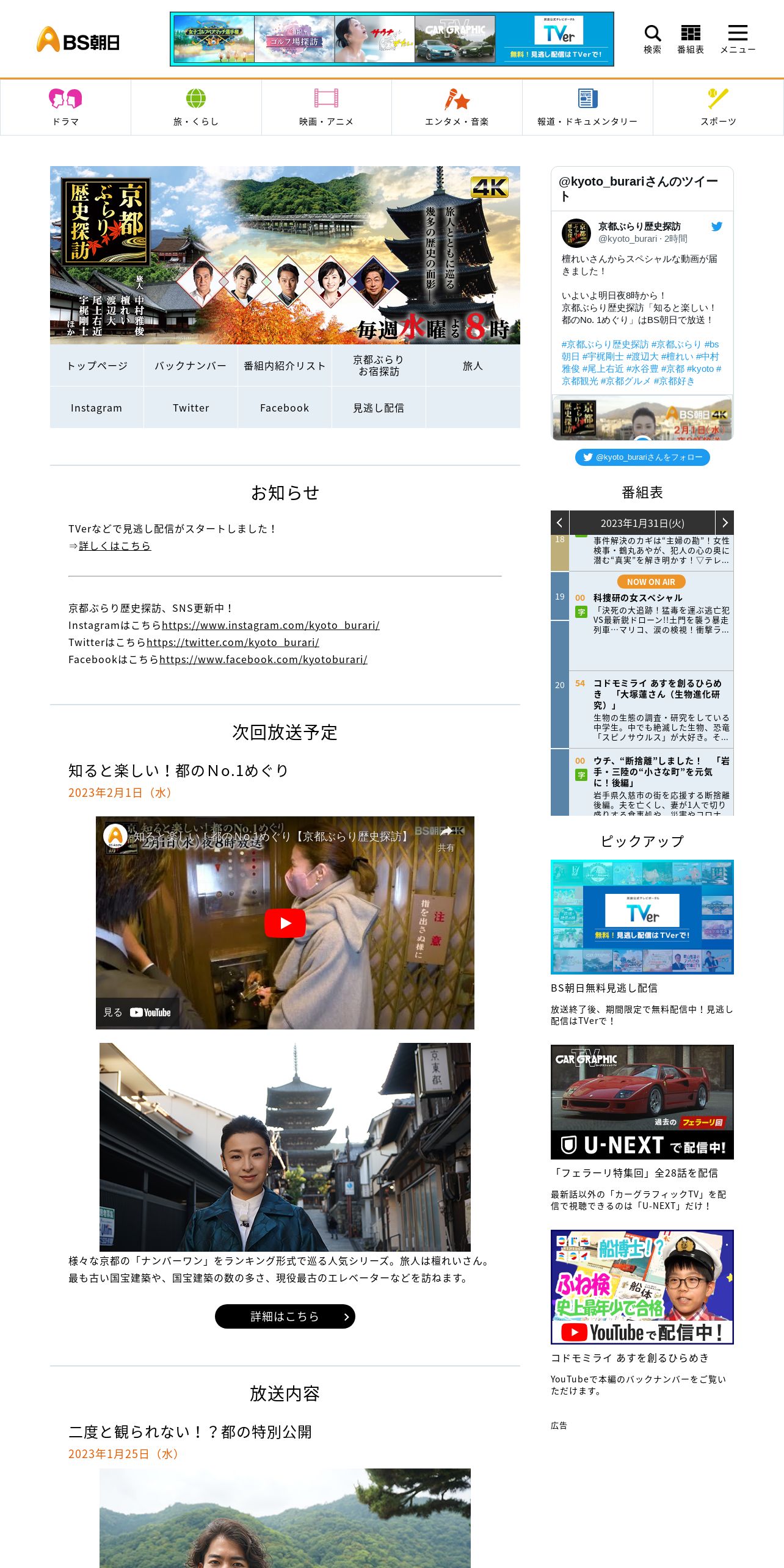Click 詳しくはこちら link
Image resolution: width=784 pixels, height=1568 pixels.
pyautogui.click(x=115, y=546)
